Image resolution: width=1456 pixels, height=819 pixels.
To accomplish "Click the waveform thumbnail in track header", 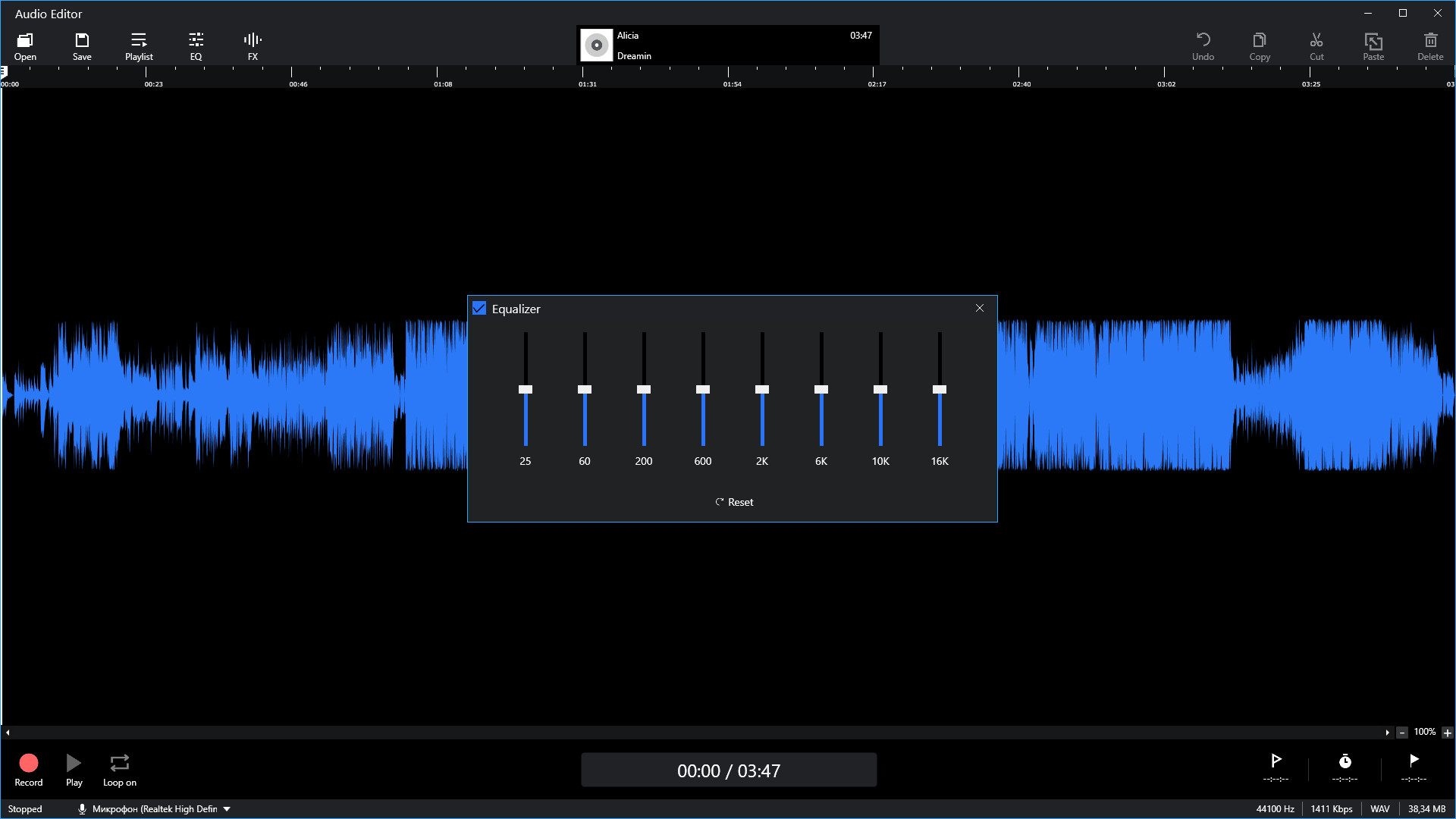I will pos(596,45).
